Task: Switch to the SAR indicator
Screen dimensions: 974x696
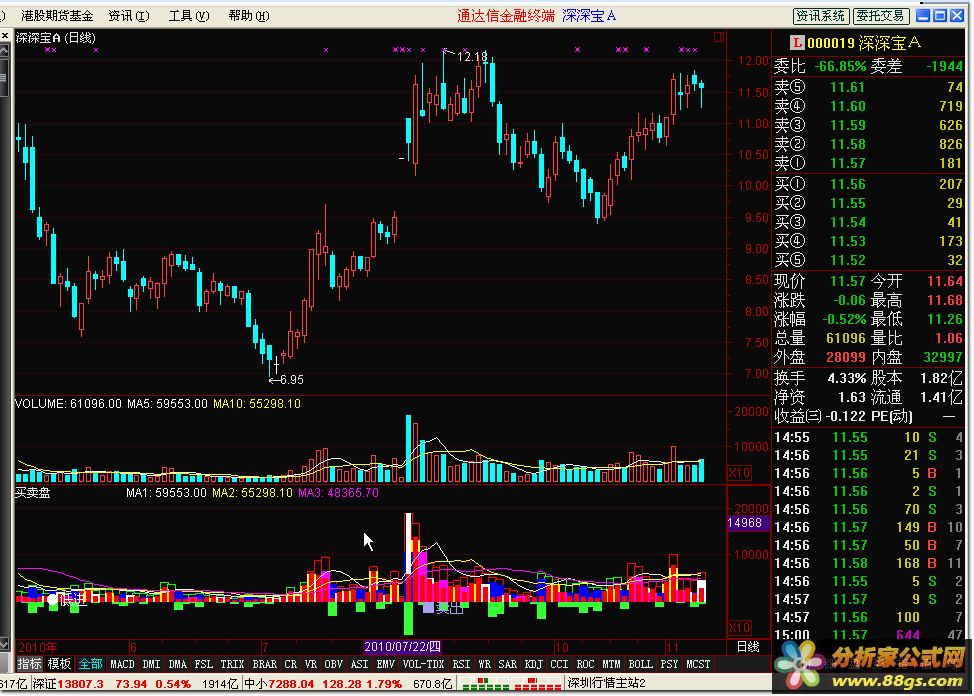Action: pyautogui.click(x=507, y=664)
